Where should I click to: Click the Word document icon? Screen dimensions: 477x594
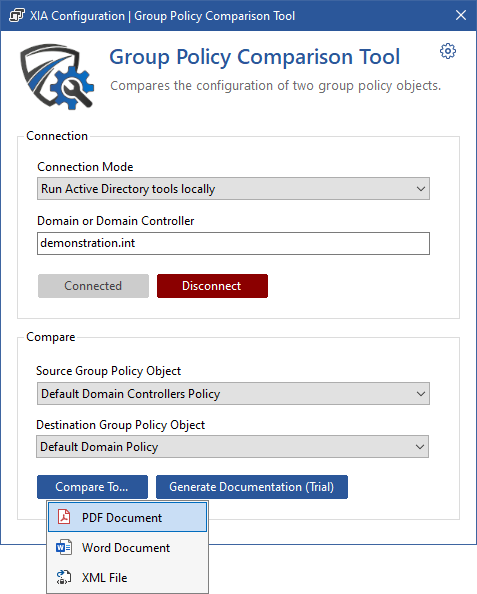coord(64,547)
